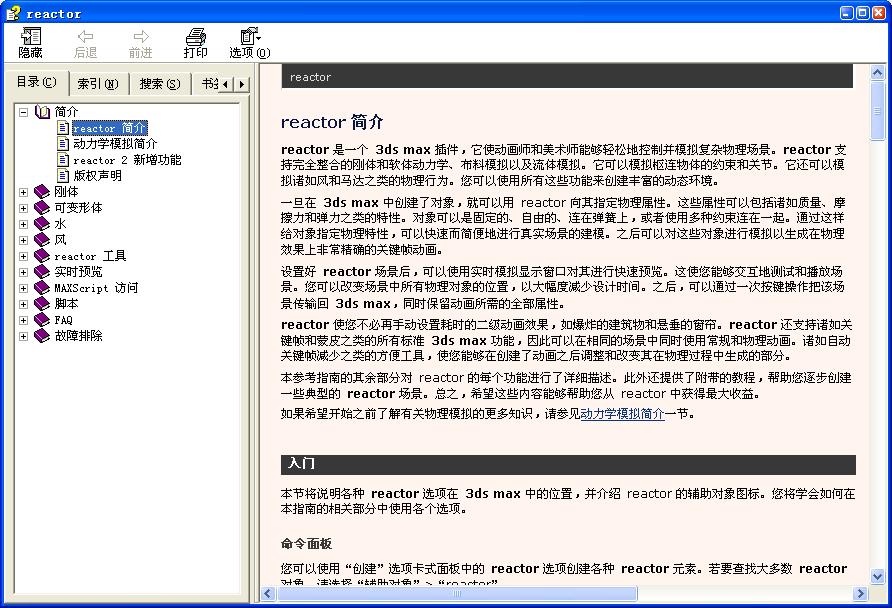Click the purple book icon for FAQ
892x608 pixels.
42,320
